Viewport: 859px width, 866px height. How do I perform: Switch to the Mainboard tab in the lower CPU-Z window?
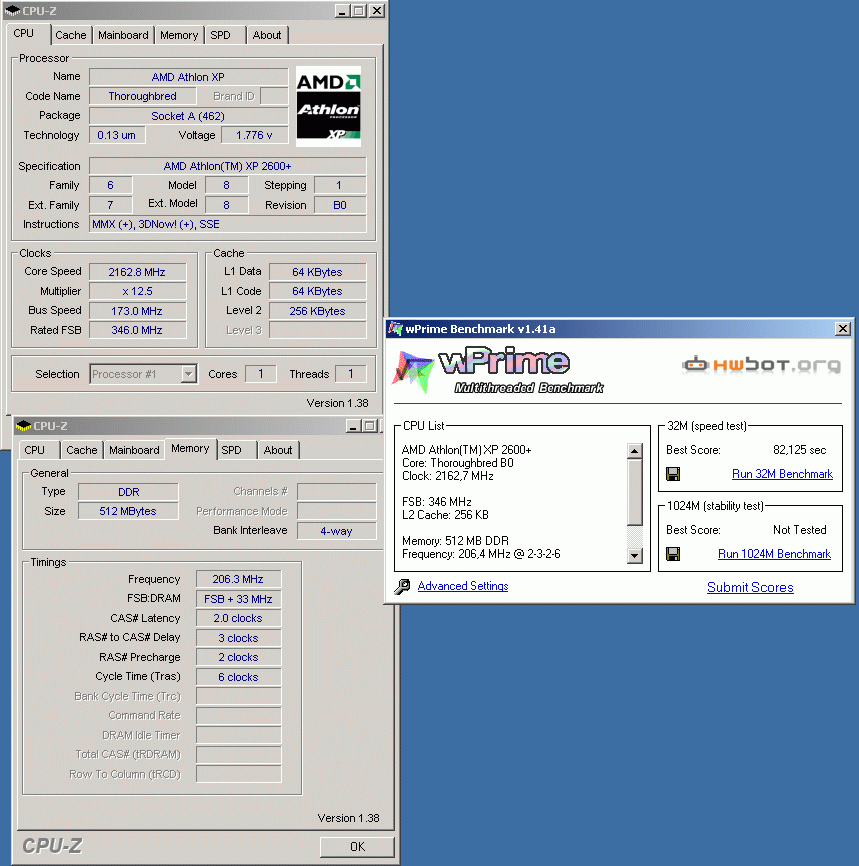click(x=134, y=450)
